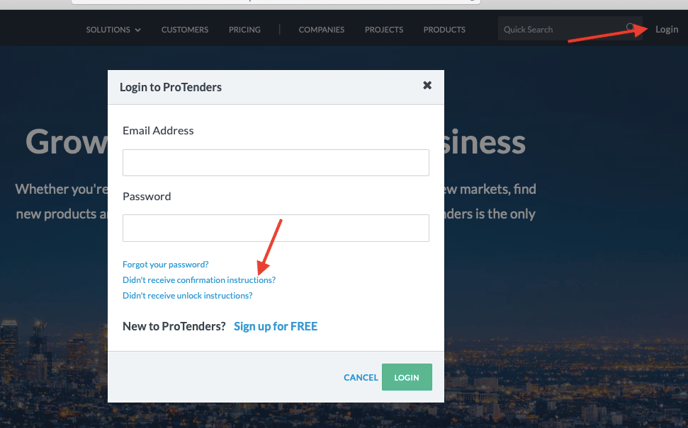Submit with the green LOGIN button
The image size is (688, 428).
407,377
